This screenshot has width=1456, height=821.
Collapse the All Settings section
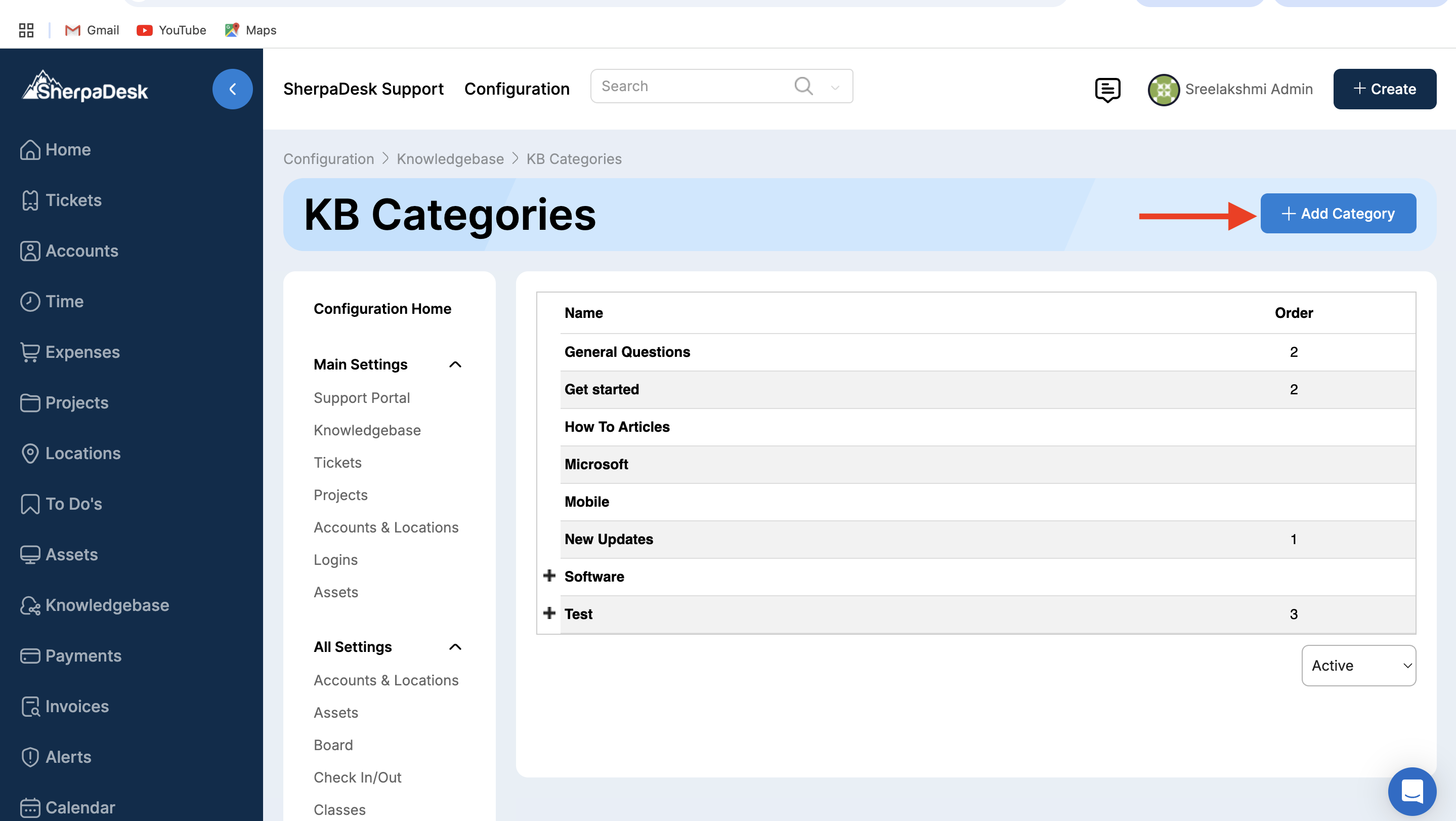455,646
